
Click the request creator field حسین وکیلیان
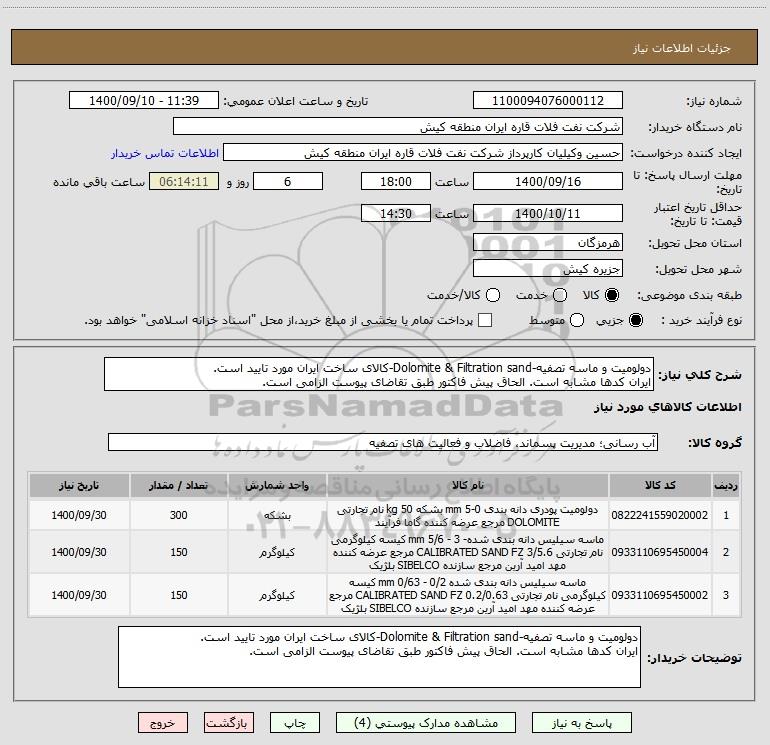(423, 153)
